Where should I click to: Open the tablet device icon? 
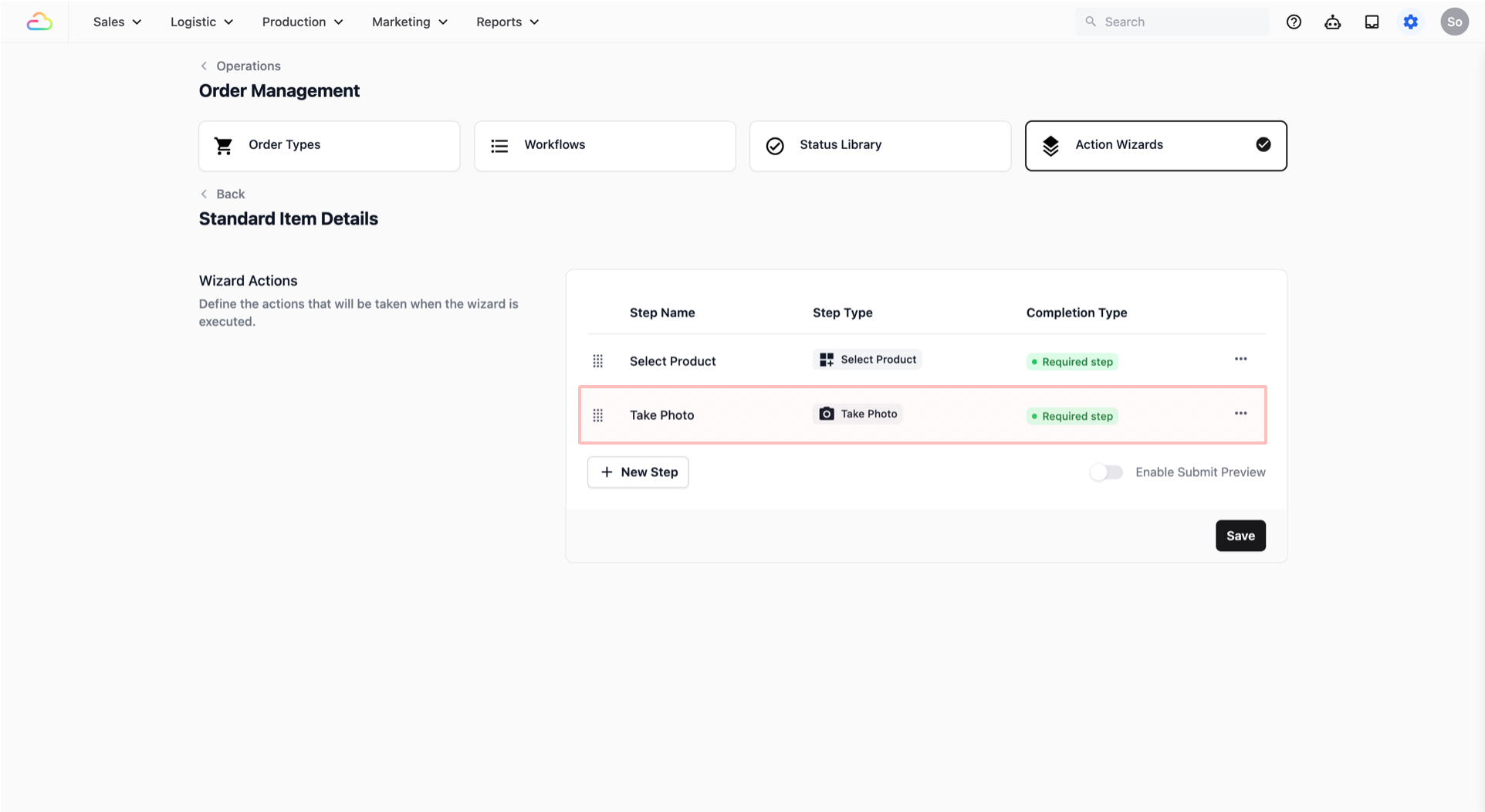tap(1372, 22)
